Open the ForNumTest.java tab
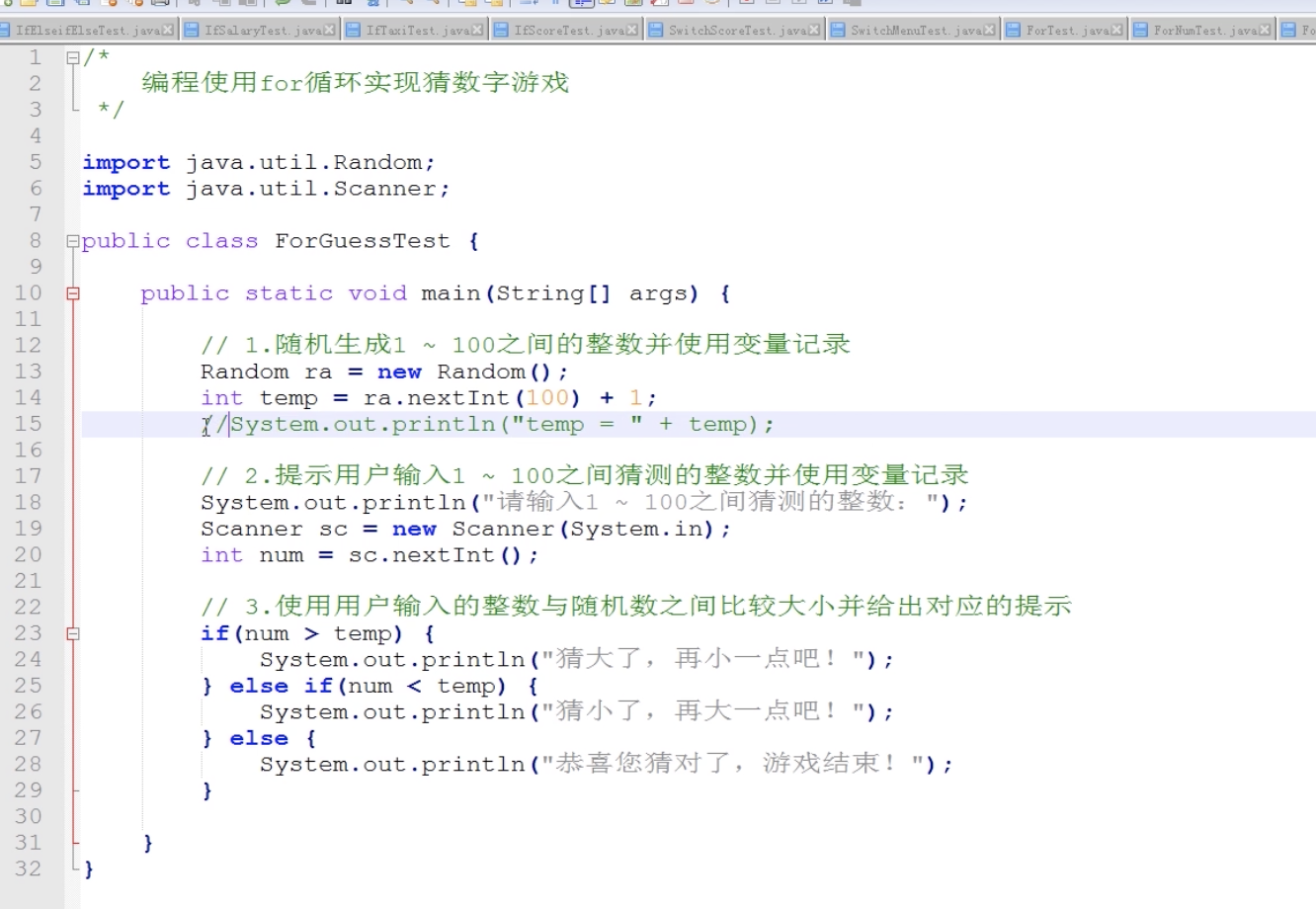Viewport: 1316px width, 909px height. [1201, 31]
